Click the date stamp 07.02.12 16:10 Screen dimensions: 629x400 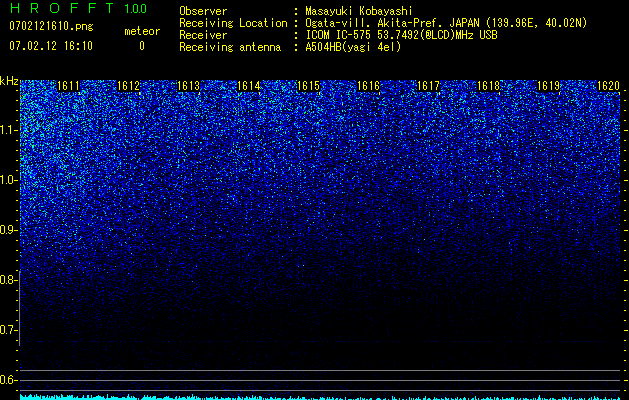pos(51,46)
